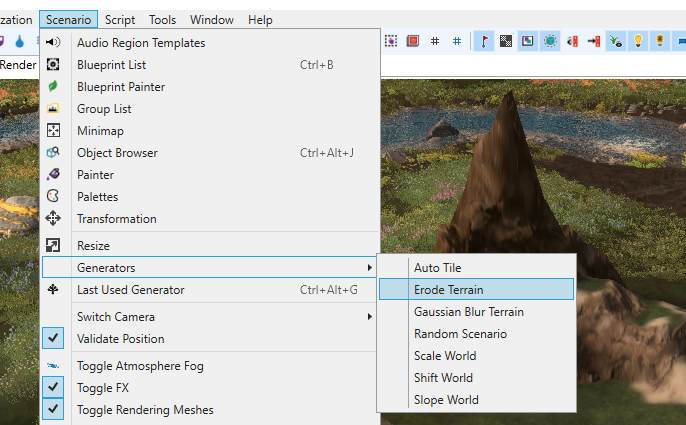Click the yellow light bulb toolbar icon
The image size is (686, 425).
pyautogui.click(x=638, y=41)
